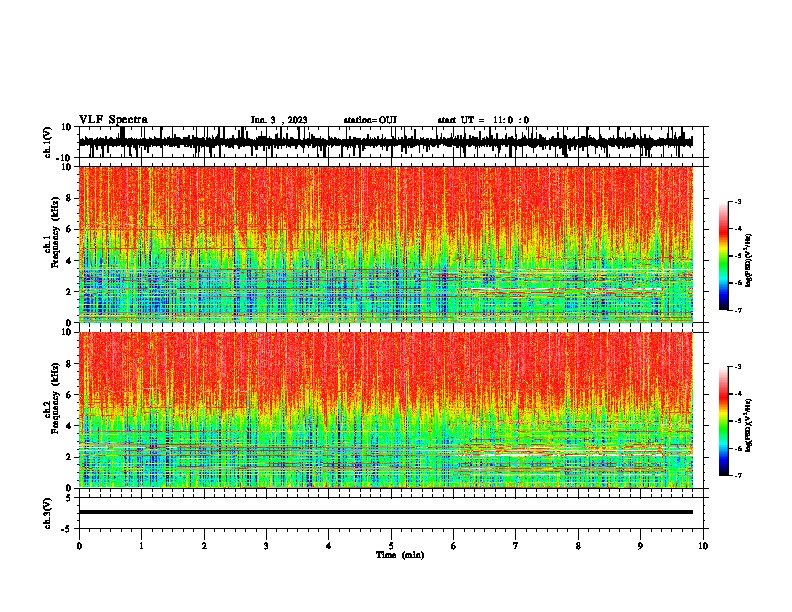Click the ch.1 spectrogram "8" kHz tick label
This screenshot has height=612, width=792.
(x=70, y=198)
